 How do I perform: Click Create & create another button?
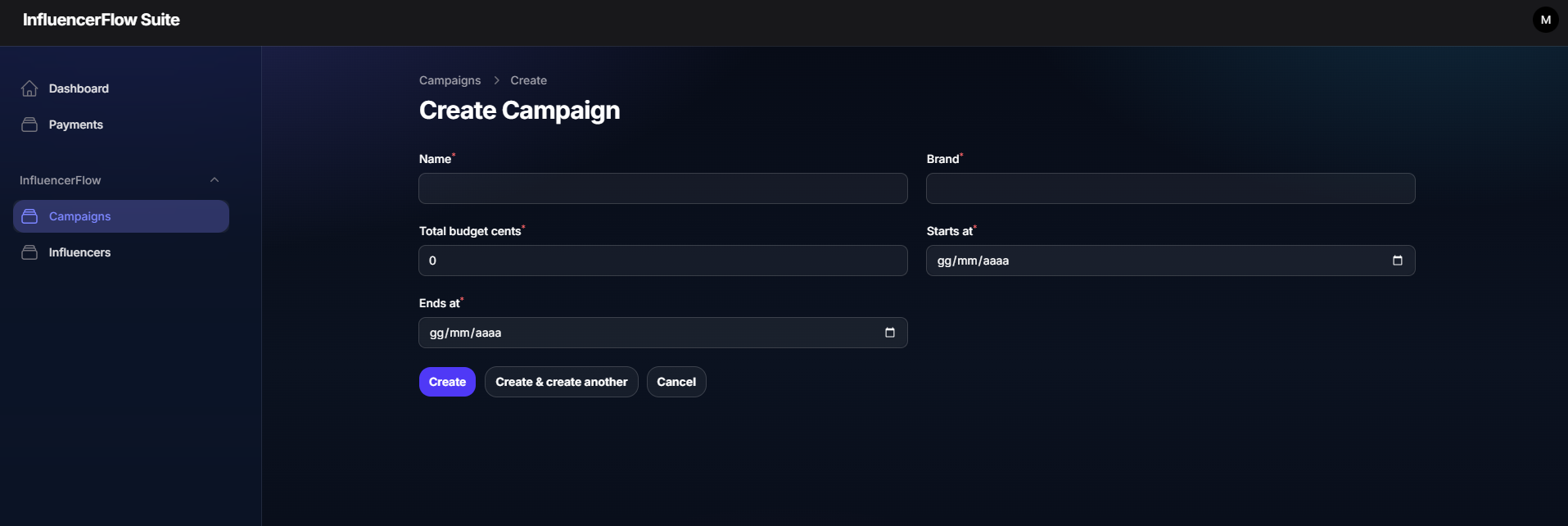(x=561, y=382)
